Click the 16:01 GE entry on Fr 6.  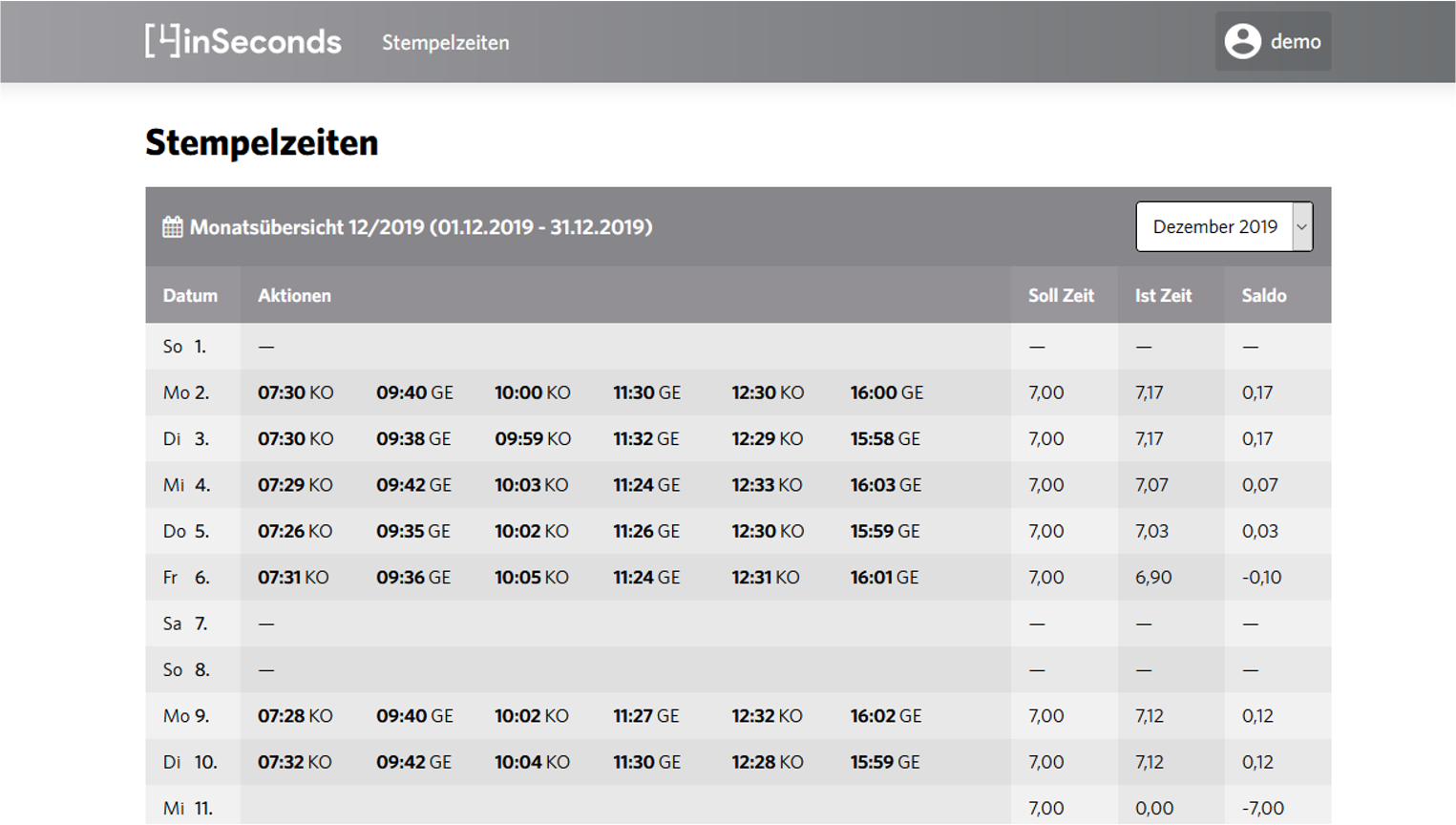(x=884, y=578)
